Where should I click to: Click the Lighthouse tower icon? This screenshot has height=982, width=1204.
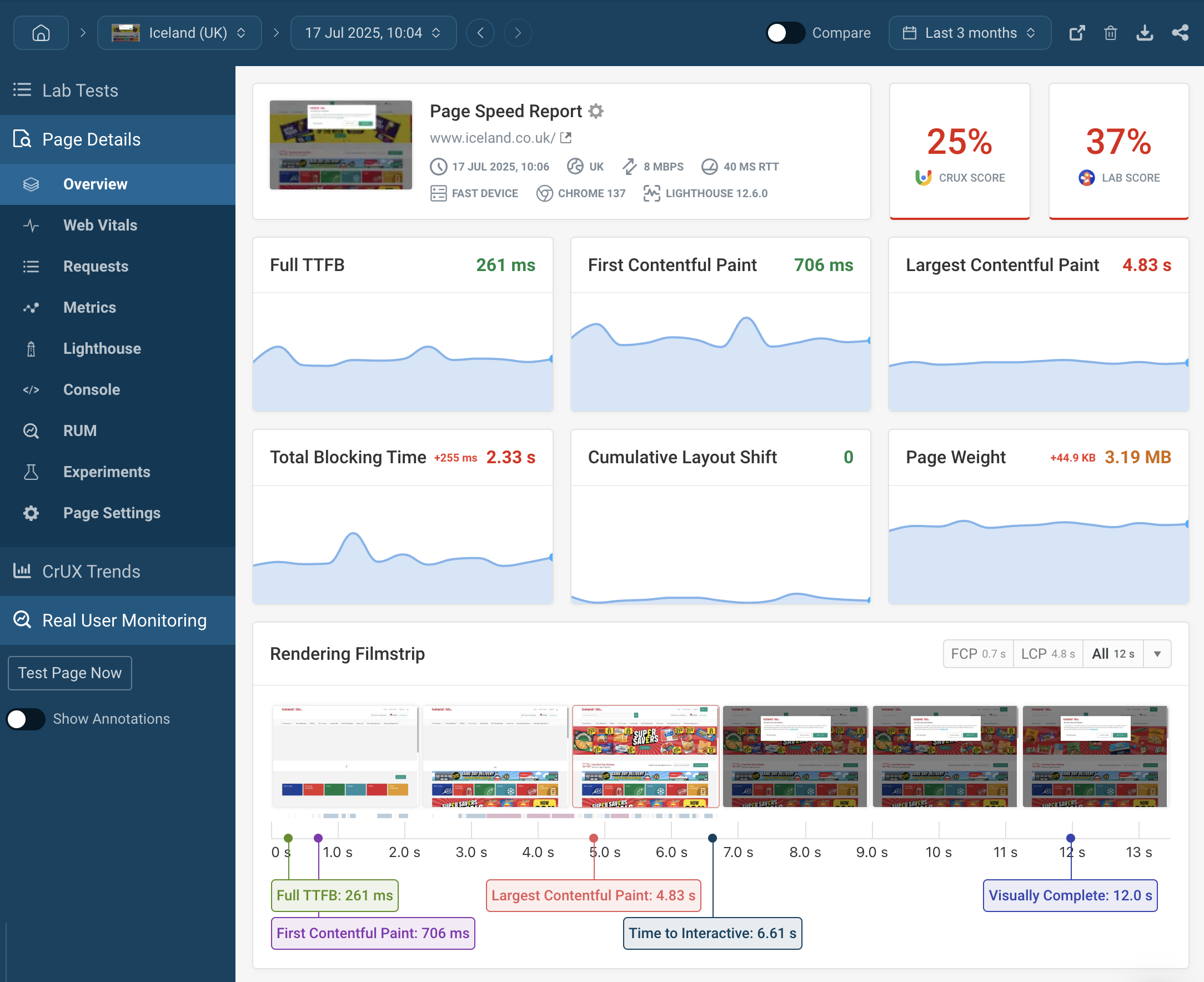click(x=31, y=349)
